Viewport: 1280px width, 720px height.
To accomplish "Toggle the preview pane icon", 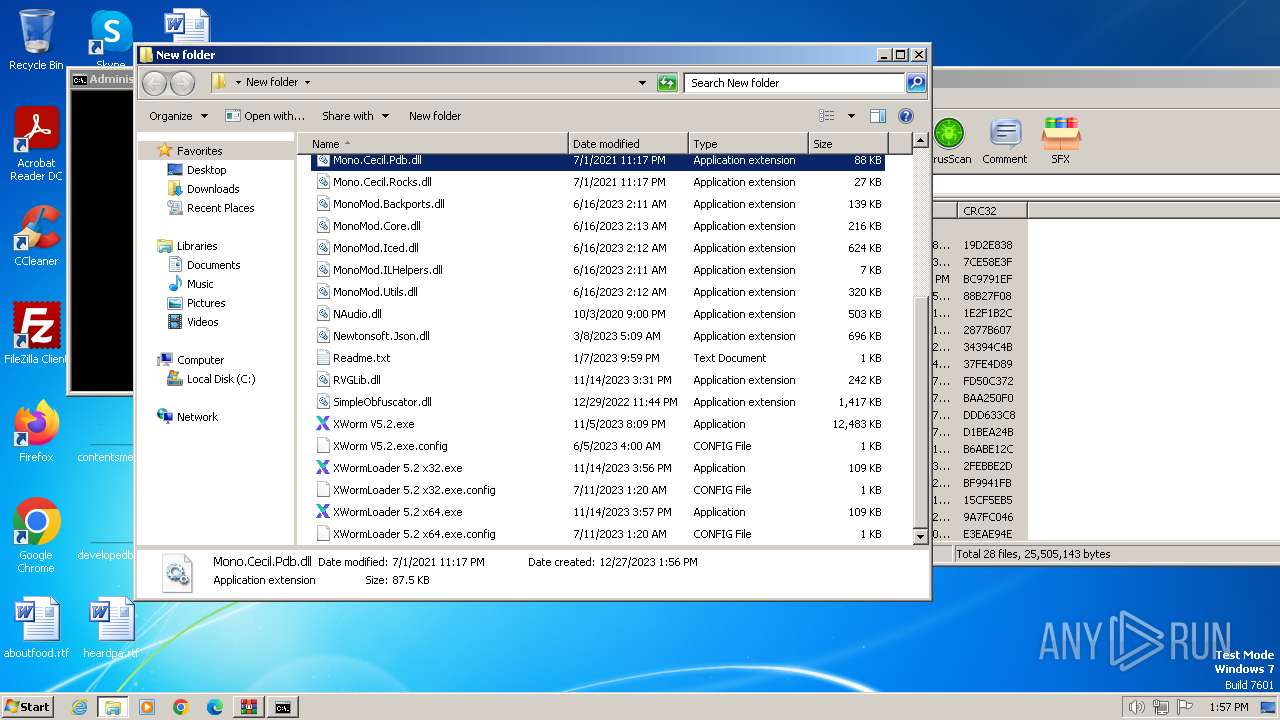I will [x=877, y=116].
